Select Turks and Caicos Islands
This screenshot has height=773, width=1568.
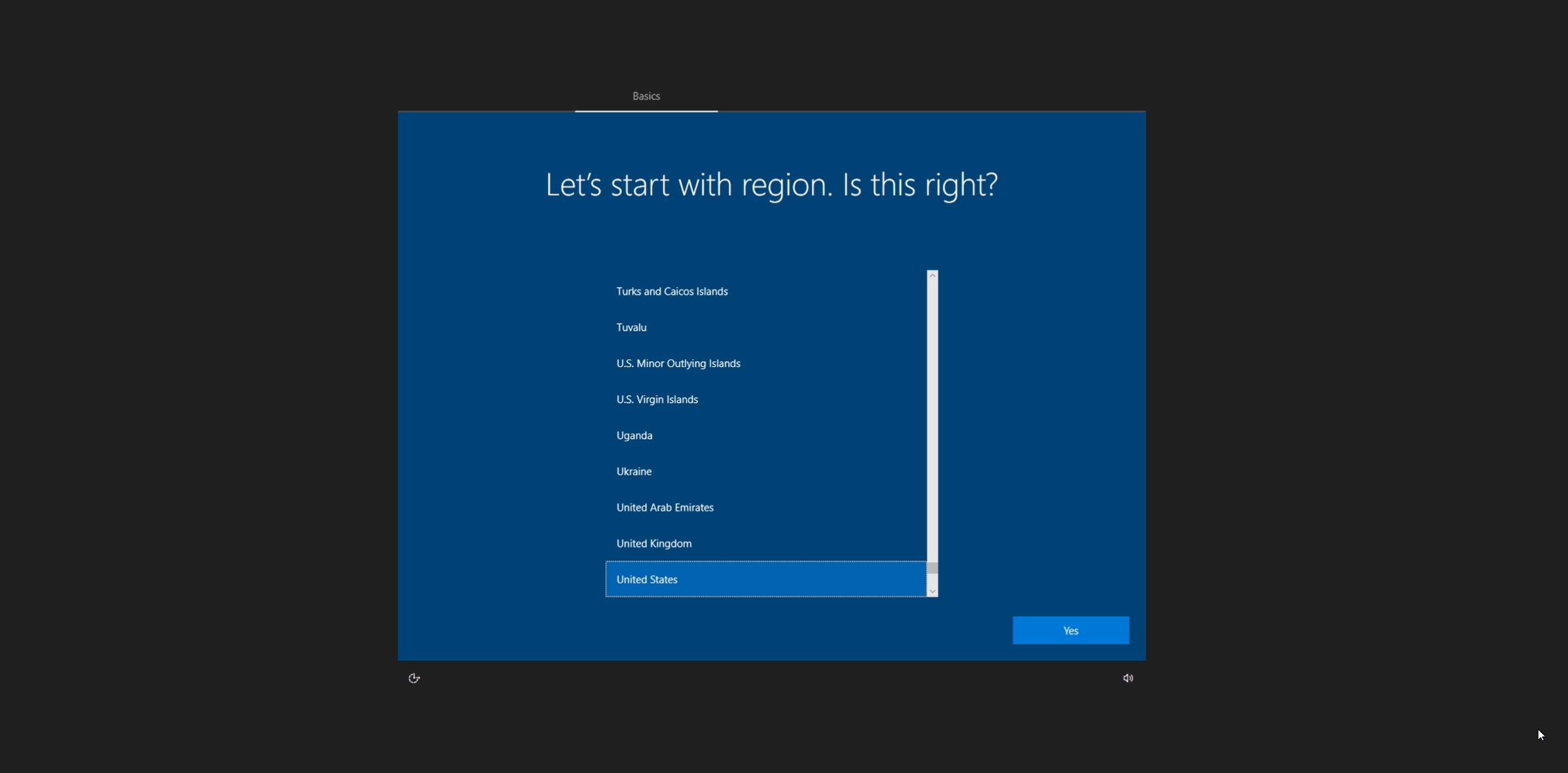tap(672, 291)
